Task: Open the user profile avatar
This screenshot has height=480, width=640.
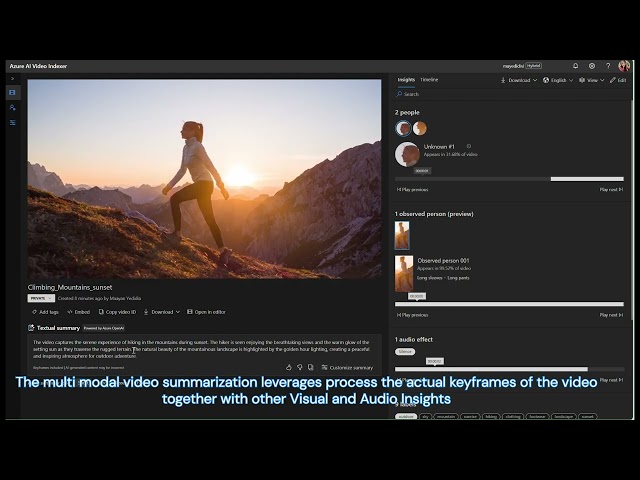Action: [624, 66]
